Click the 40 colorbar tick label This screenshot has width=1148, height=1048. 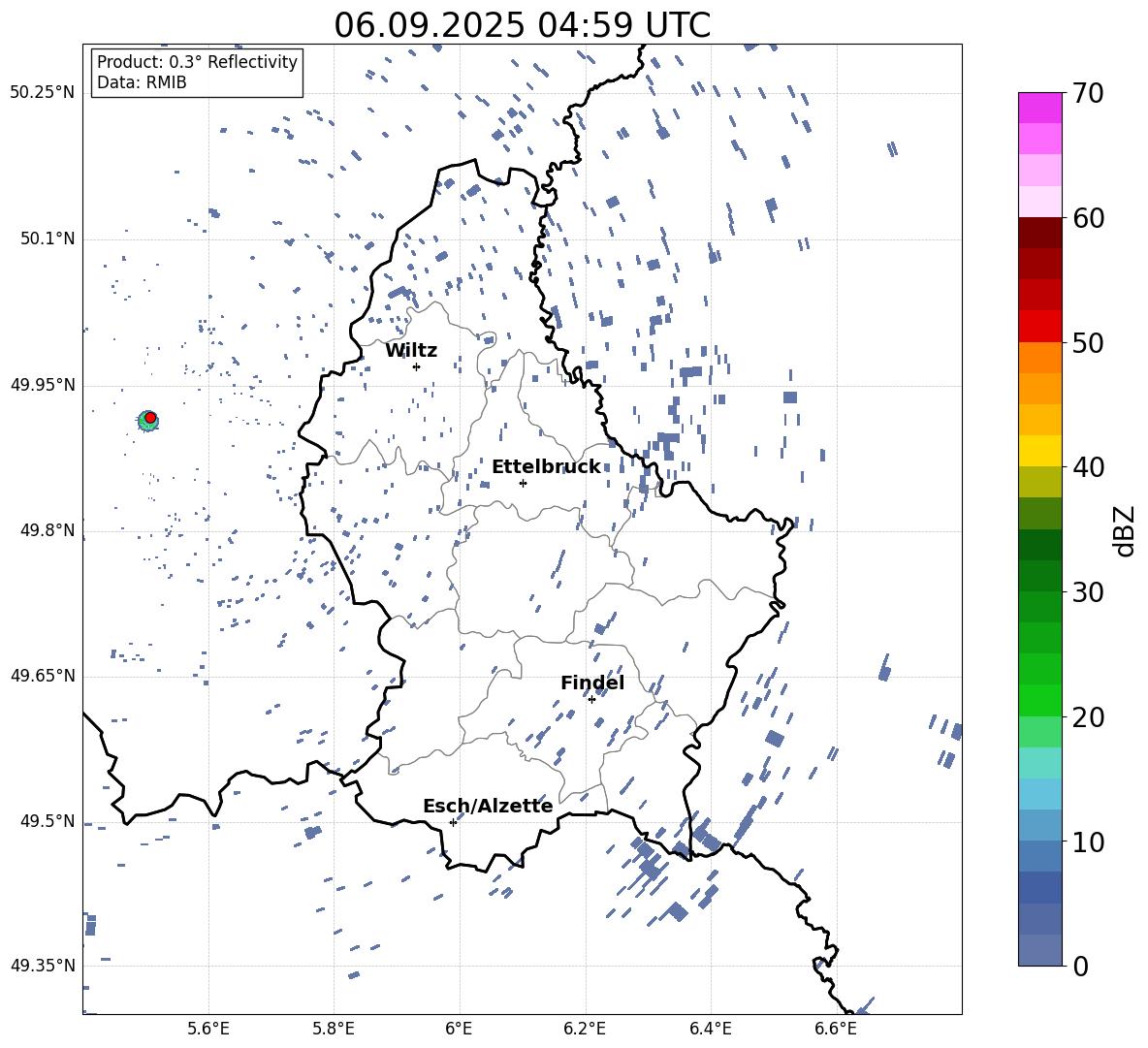[x=1088, y=467]
